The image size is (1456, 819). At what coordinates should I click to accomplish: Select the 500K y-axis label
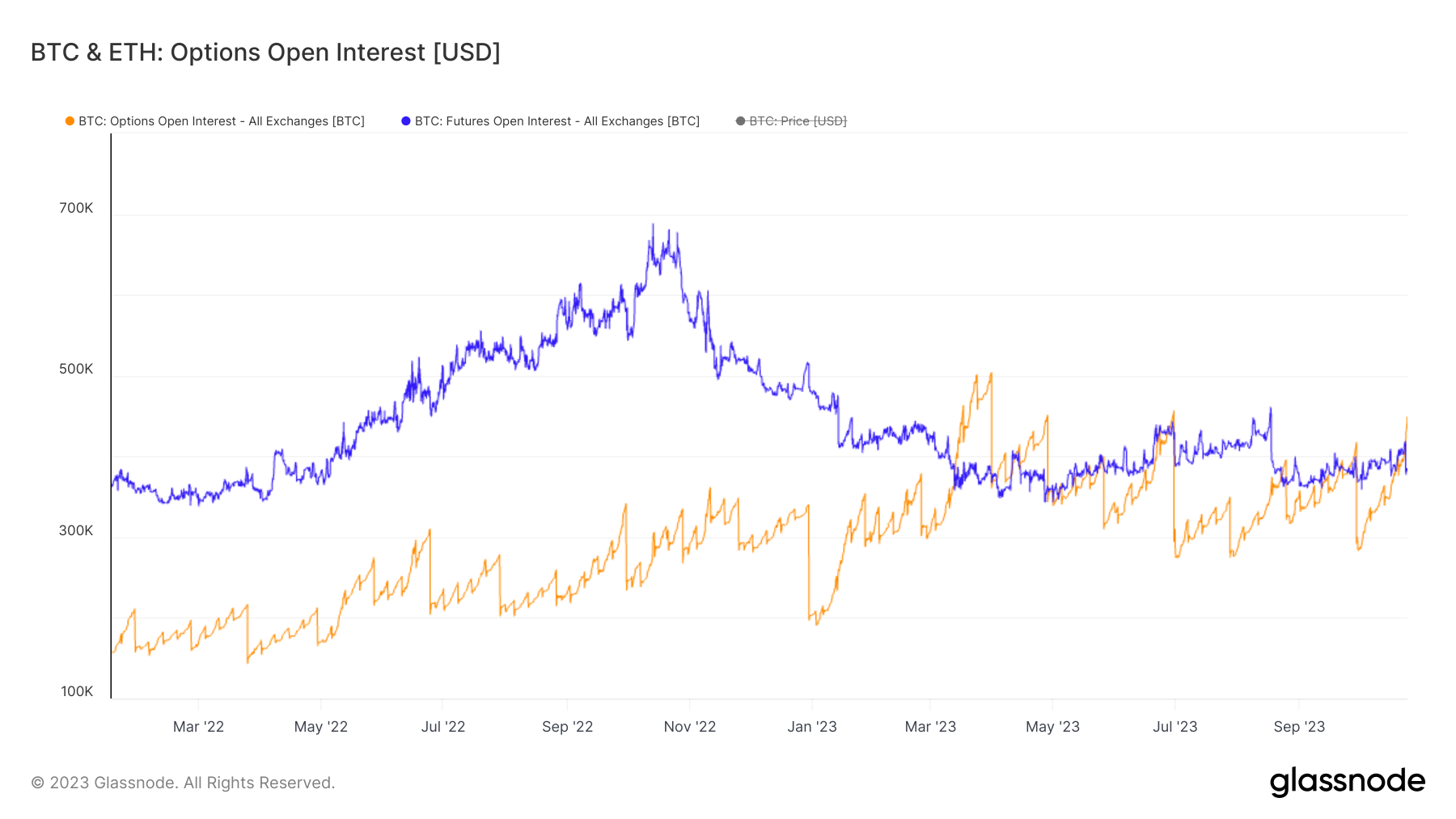76,369
